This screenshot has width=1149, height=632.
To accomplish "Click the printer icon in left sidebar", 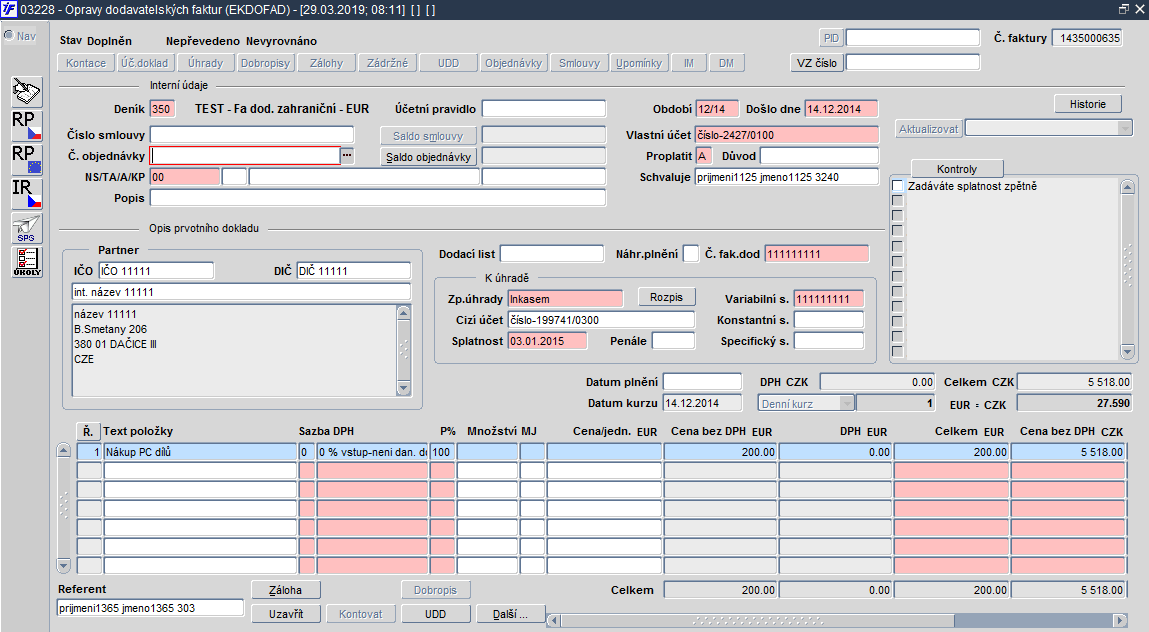I will tap(27, 92).
